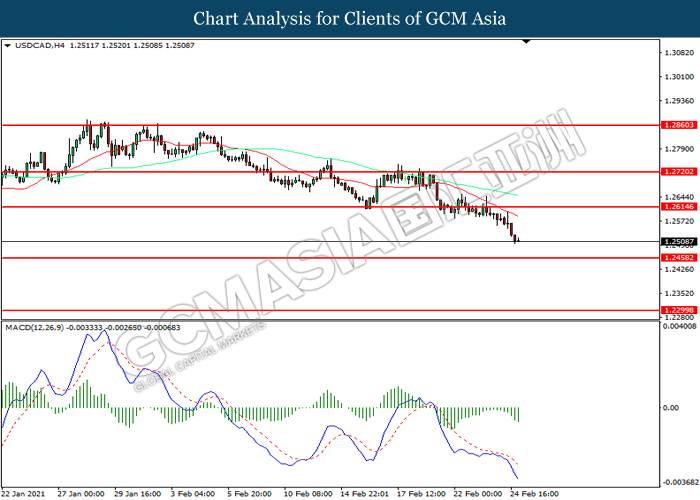
Task: Click the 17 Feb 12:00 time label
Action: coord(421,494)
